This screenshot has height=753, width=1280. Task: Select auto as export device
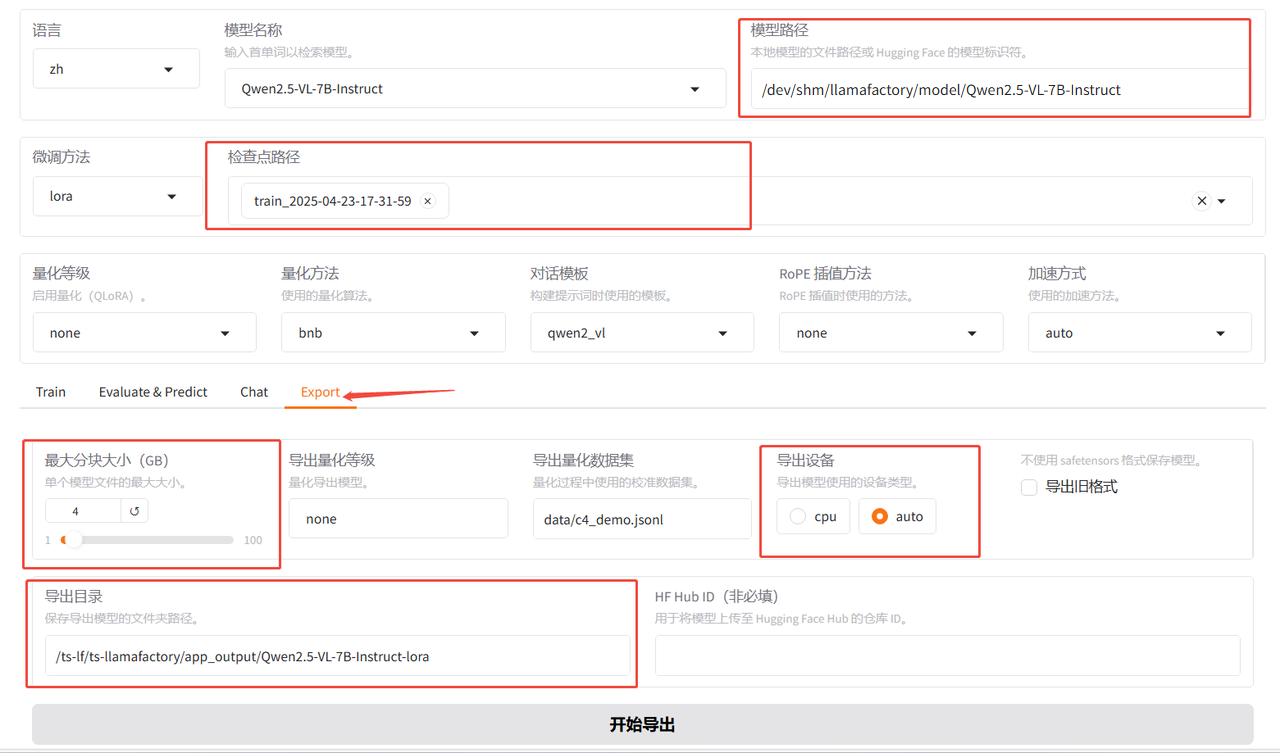click(x=897, y=516)
